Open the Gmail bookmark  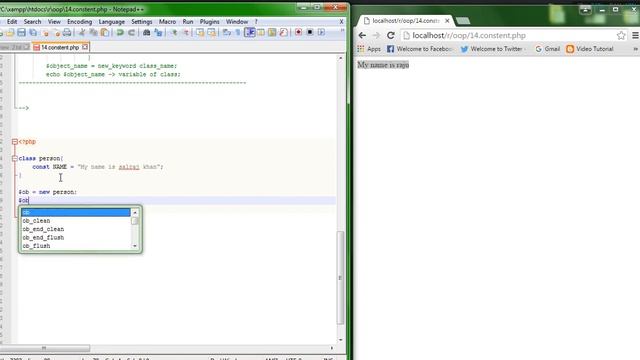pos(547,49)
